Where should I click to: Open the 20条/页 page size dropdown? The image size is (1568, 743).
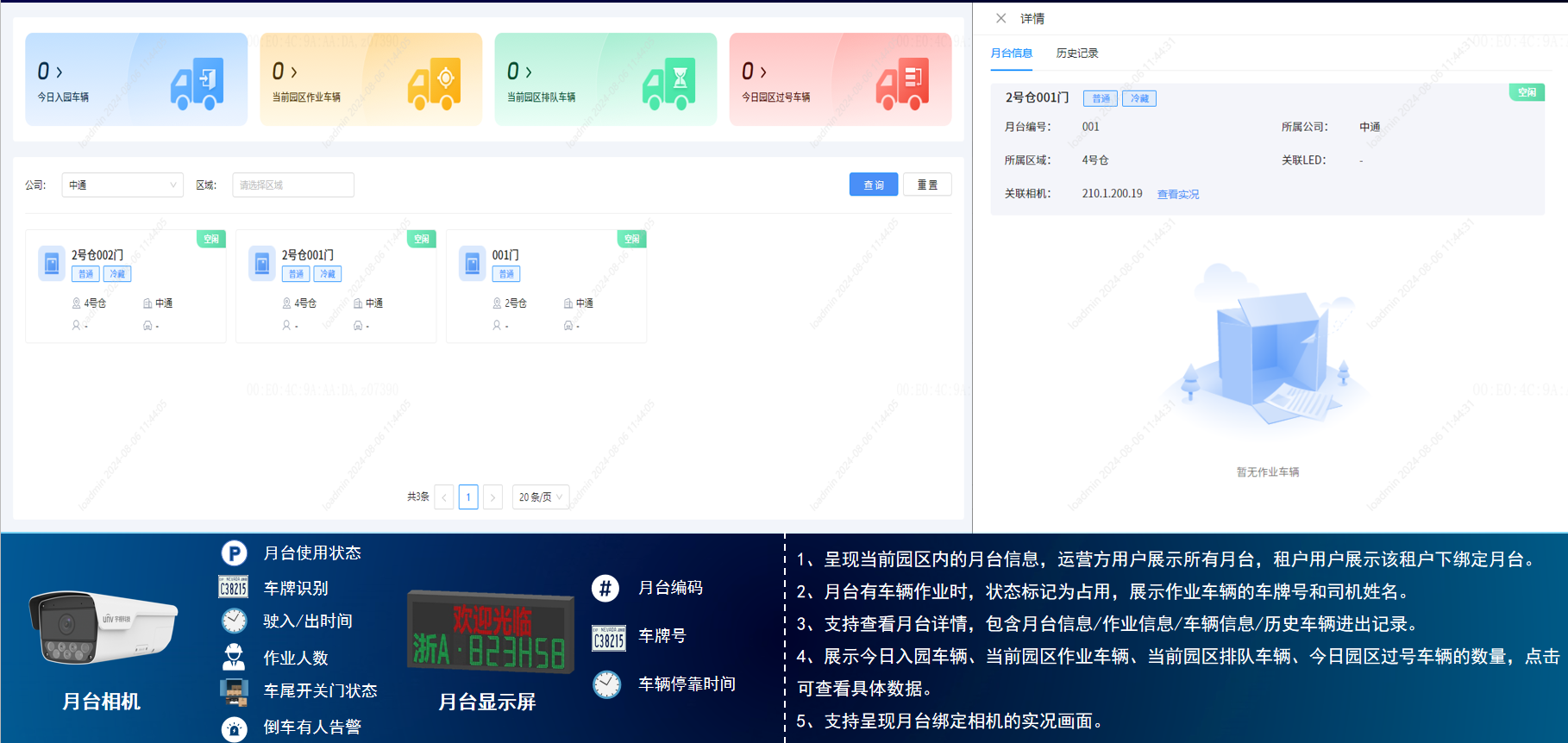click(541, 497)
